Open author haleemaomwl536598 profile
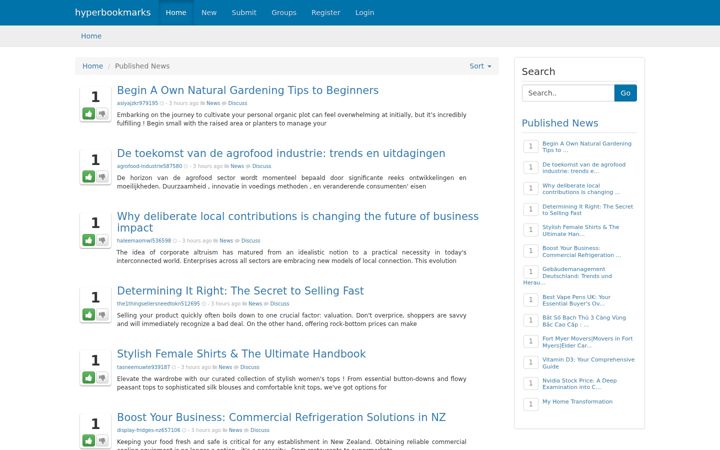The height and width of the screenshot is (450, 720). (144, 241)
